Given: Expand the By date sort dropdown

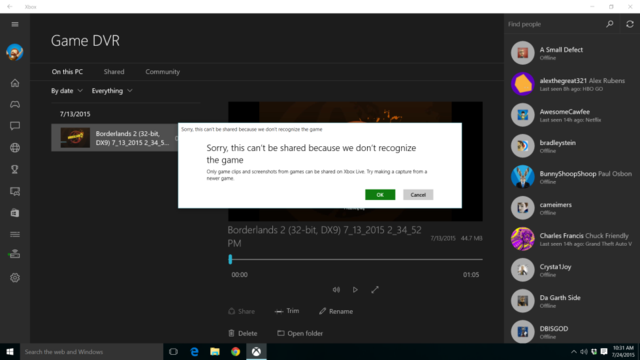Looking at the screenshot, I should [67, 91].
